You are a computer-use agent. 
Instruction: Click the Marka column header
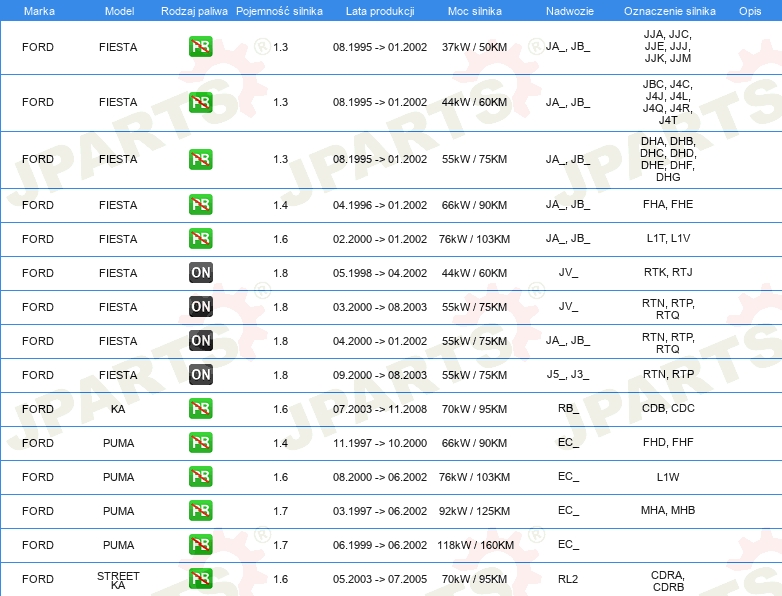(x=39, y=11)
